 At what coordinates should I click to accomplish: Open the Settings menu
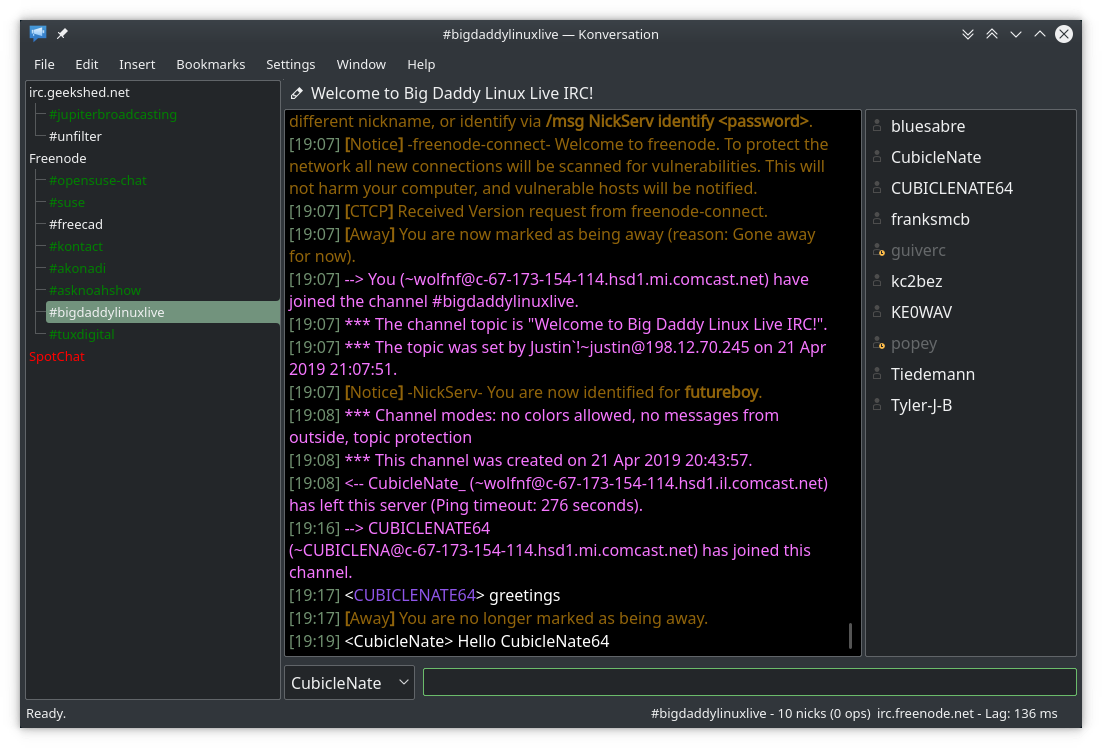coord(290,64)
